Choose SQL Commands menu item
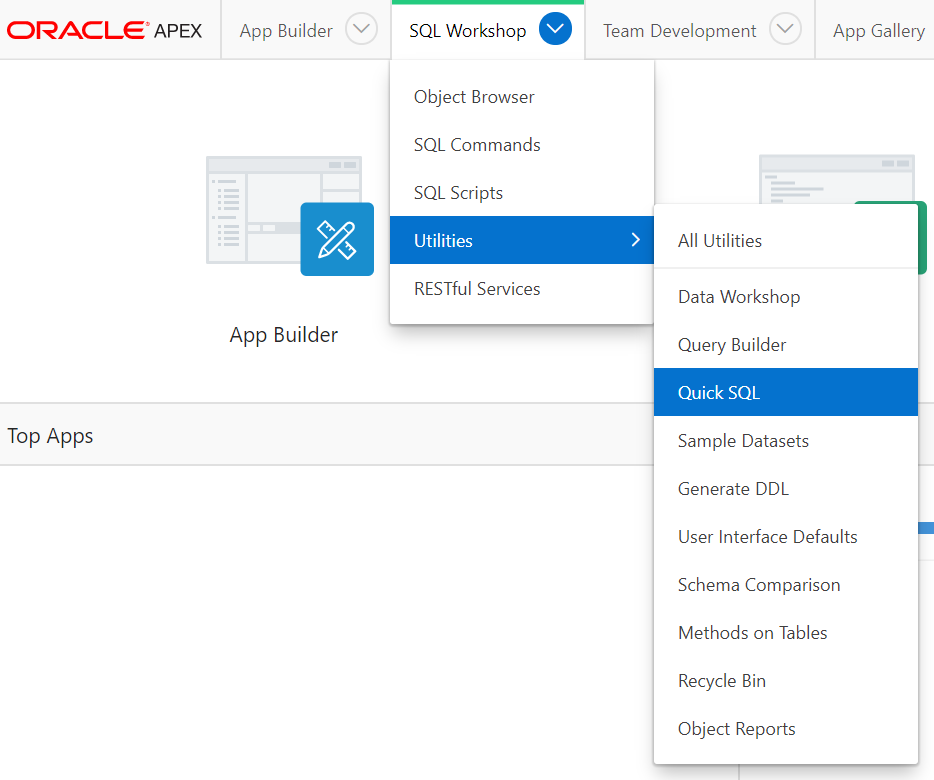The width and height of the screenshot is (934, 780). coord(477,145)
